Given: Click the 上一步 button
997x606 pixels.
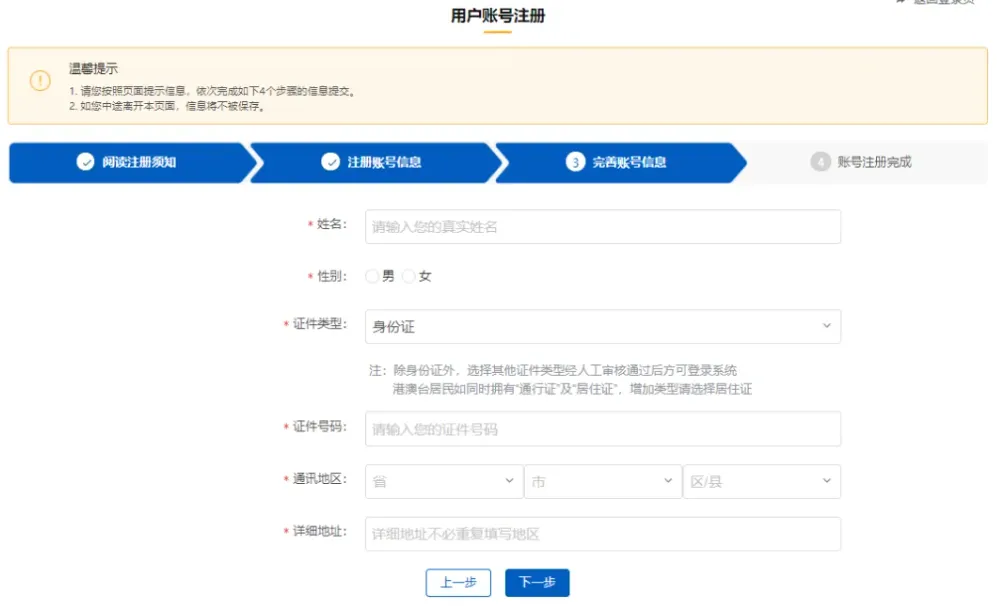Looking at the screenshot, I should tap(458, 582).
